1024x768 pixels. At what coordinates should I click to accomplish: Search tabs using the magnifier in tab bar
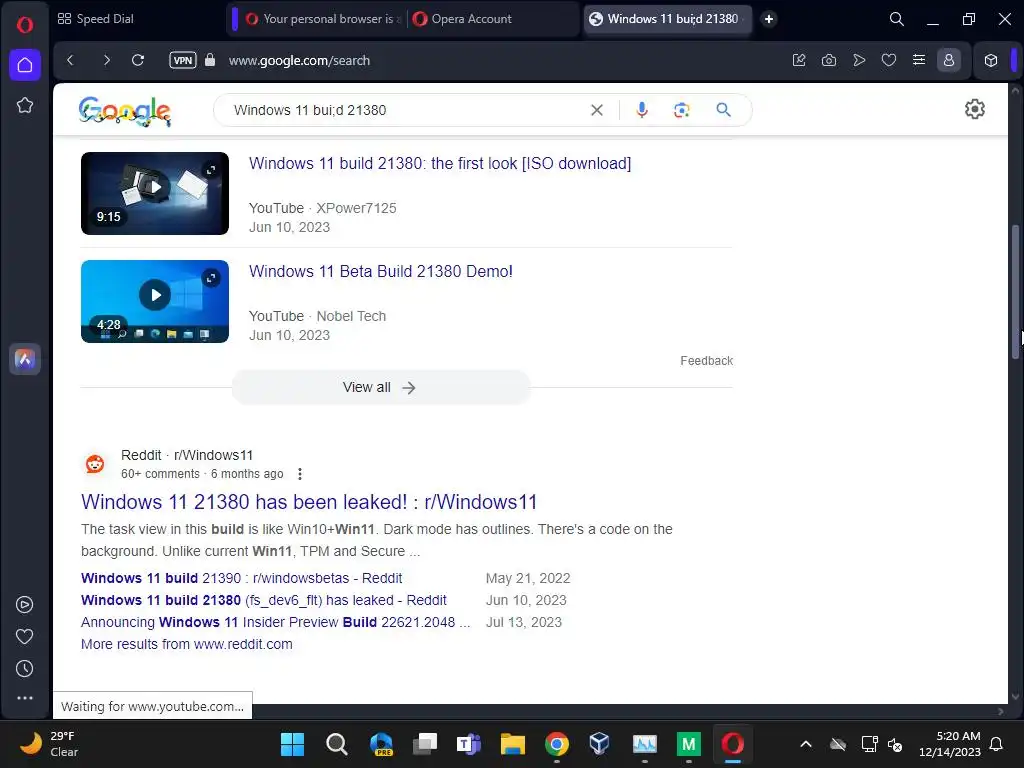pyautogui.click(x=897, y=19)
